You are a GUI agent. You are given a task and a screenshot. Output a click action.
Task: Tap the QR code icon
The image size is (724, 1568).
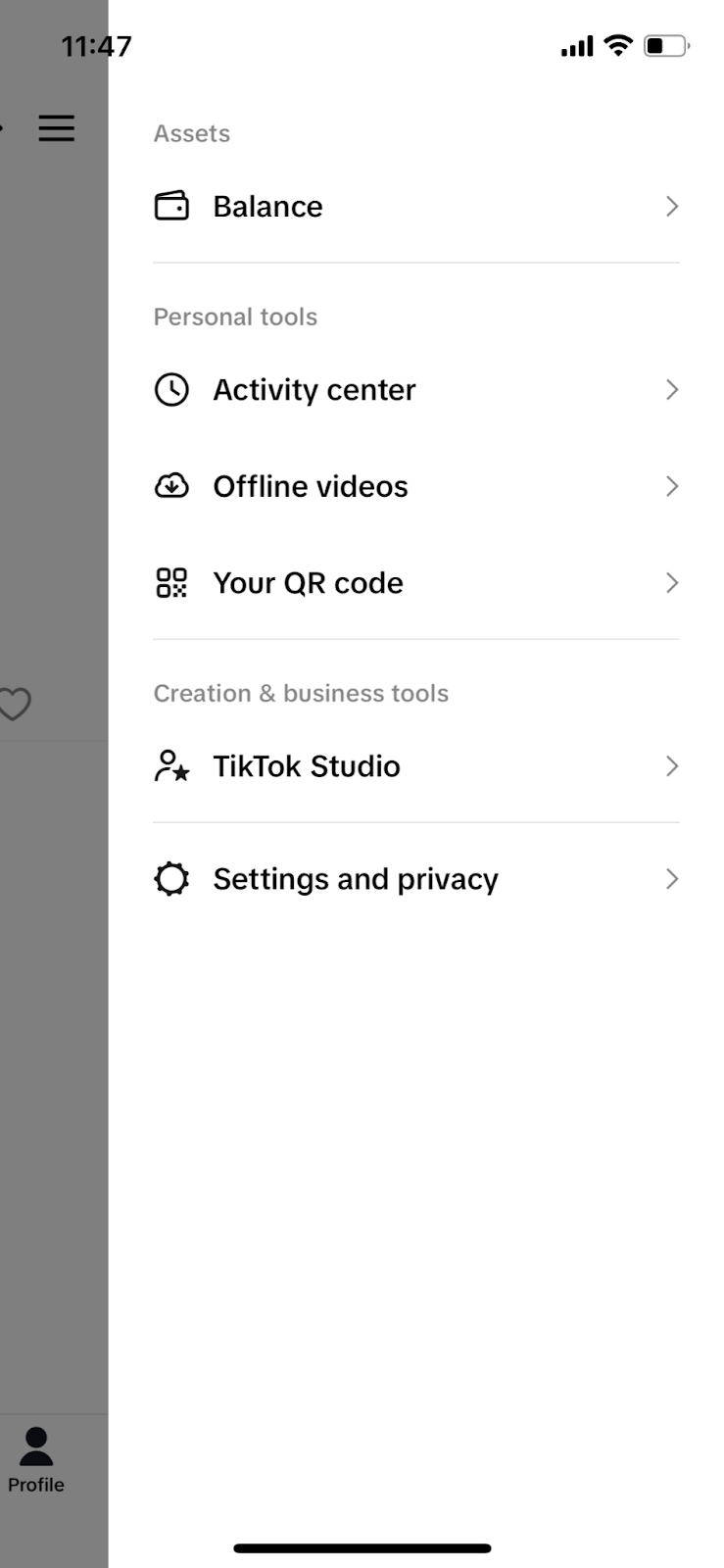(x=171, y=583)
